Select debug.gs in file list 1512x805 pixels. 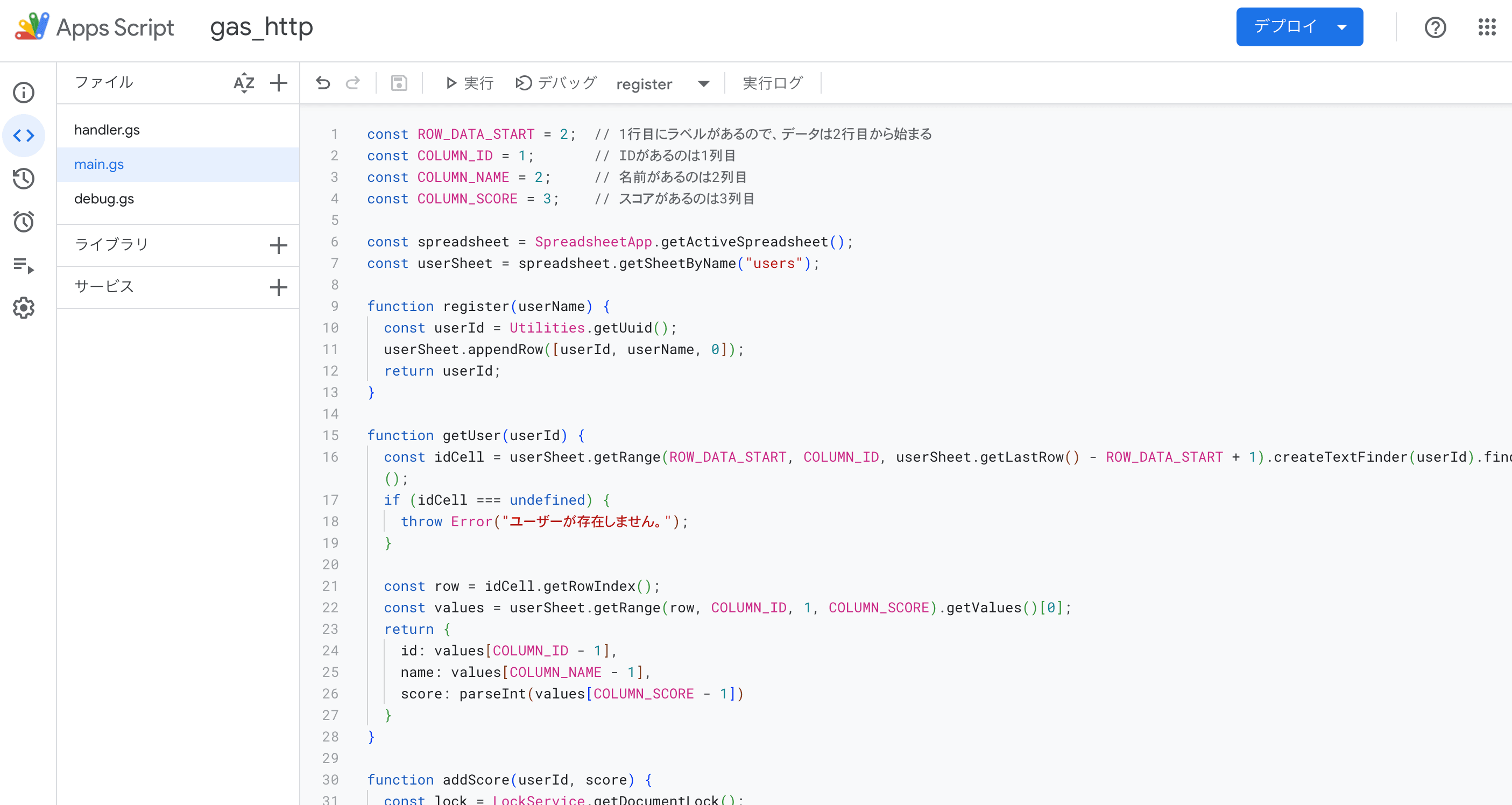click(x=104, y=199)
